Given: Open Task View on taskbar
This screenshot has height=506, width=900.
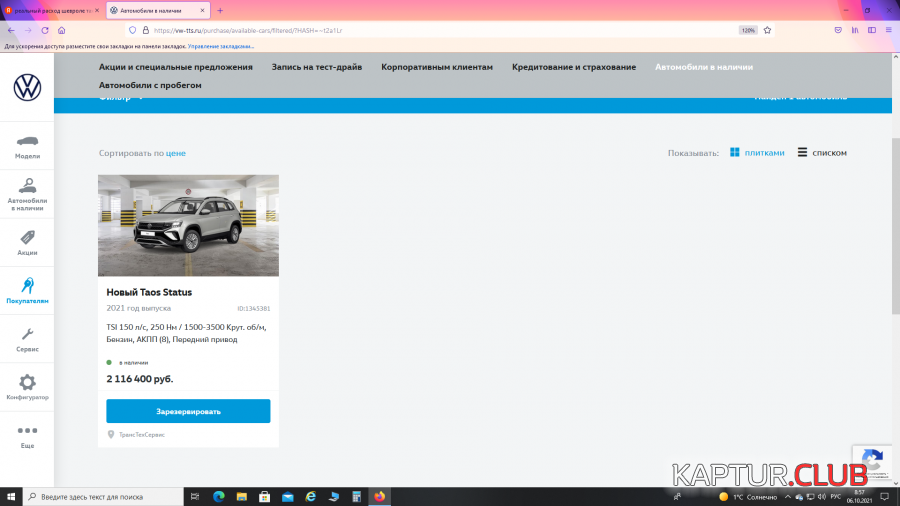Looking at the screenshot, I should (195, 496).
